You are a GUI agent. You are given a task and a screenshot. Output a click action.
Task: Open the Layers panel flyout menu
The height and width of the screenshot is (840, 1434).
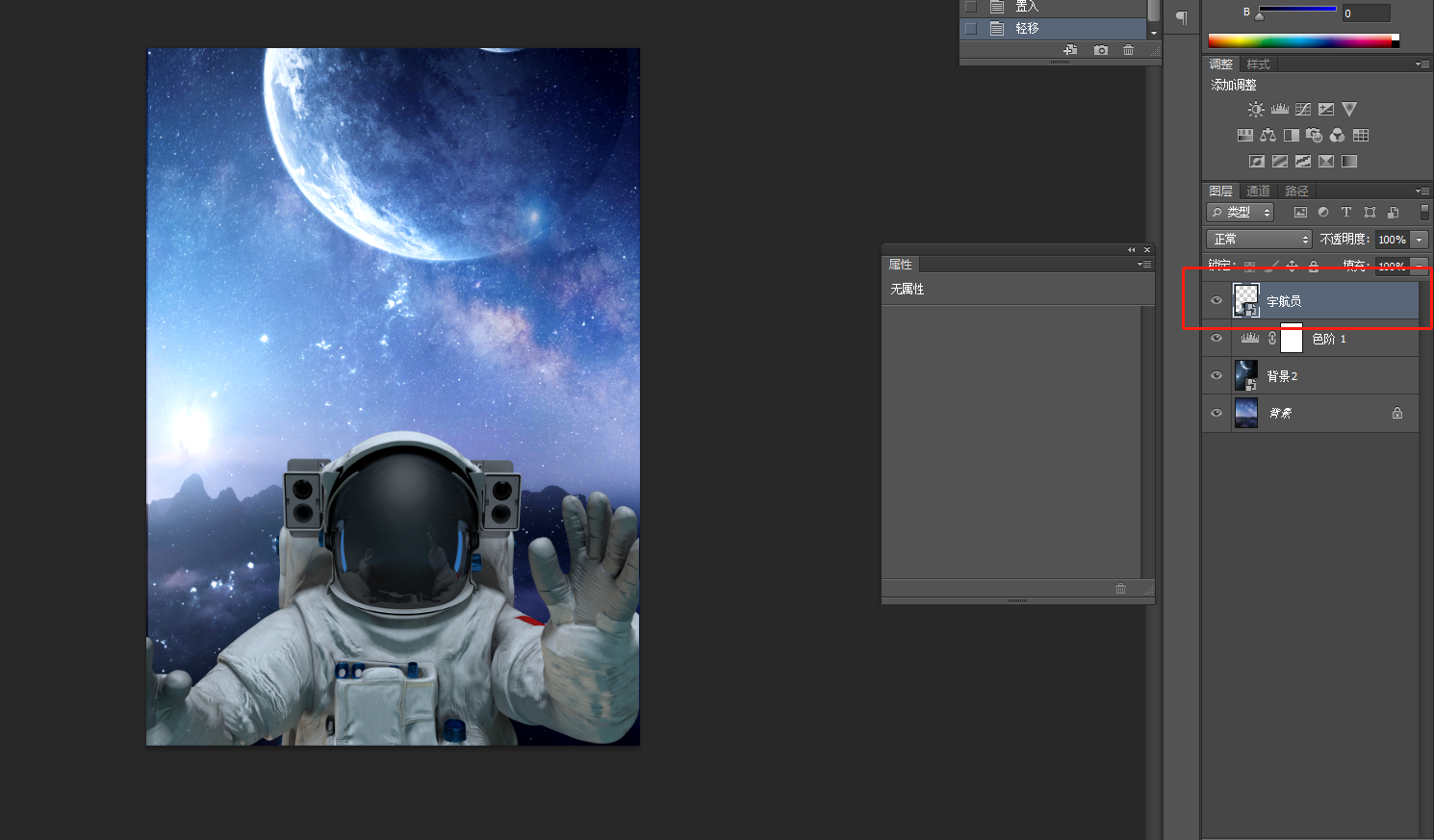click(1421, 191)
